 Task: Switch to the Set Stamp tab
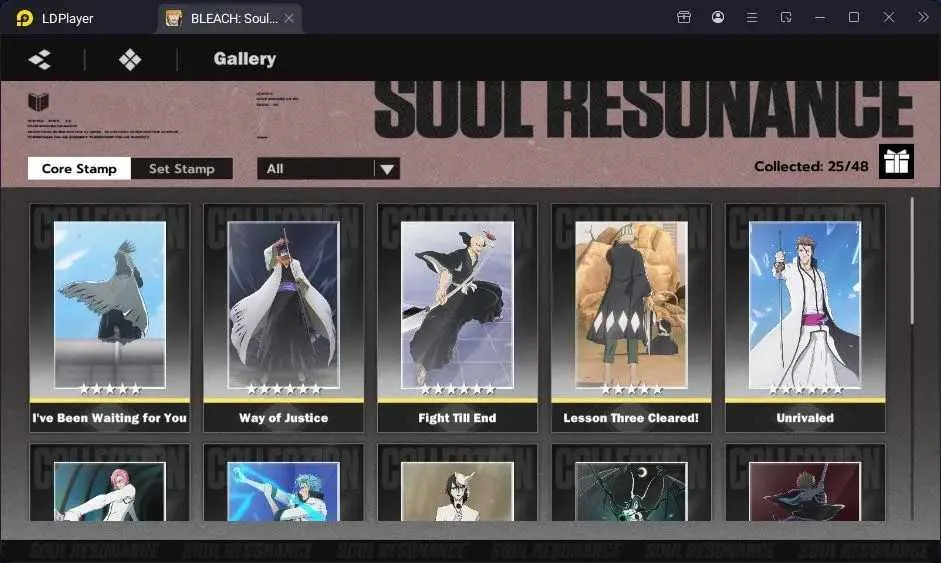click(182, 169)
